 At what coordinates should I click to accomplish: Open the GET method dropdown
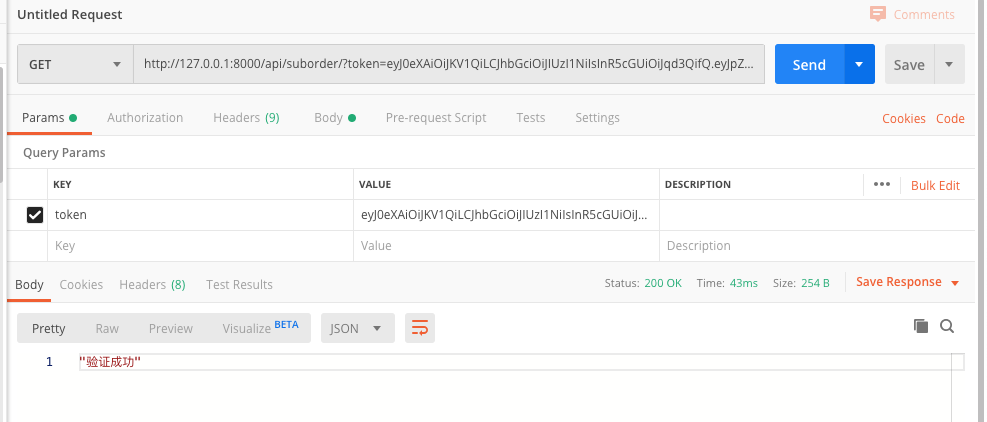tap(75, 64)
